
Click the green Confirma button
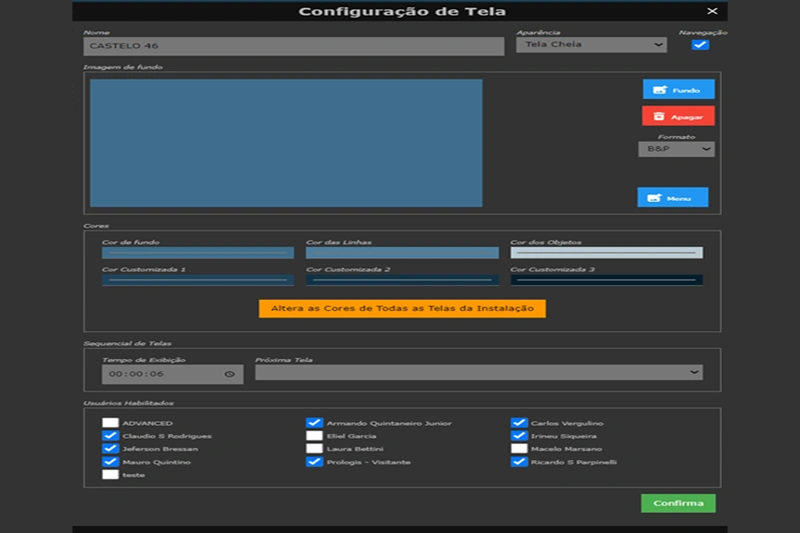coord(678,503)
